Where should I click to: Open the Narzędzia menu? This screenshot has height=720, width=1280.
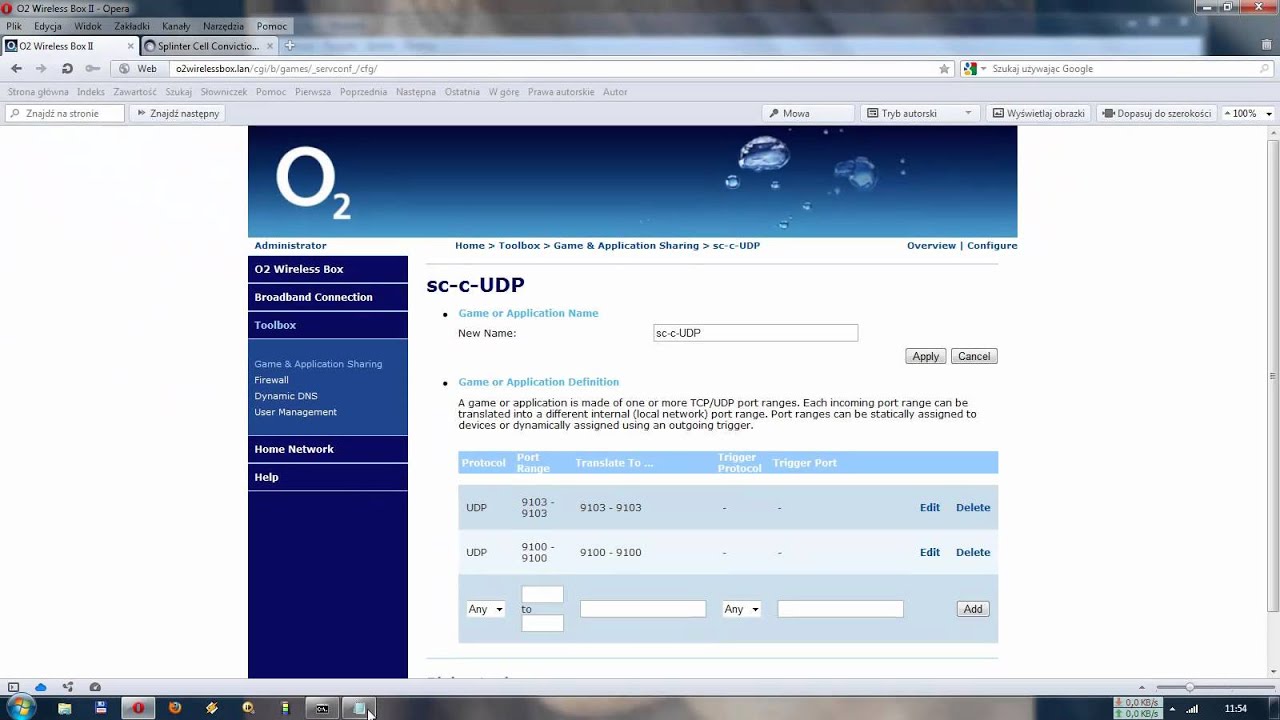coord(223,26)
